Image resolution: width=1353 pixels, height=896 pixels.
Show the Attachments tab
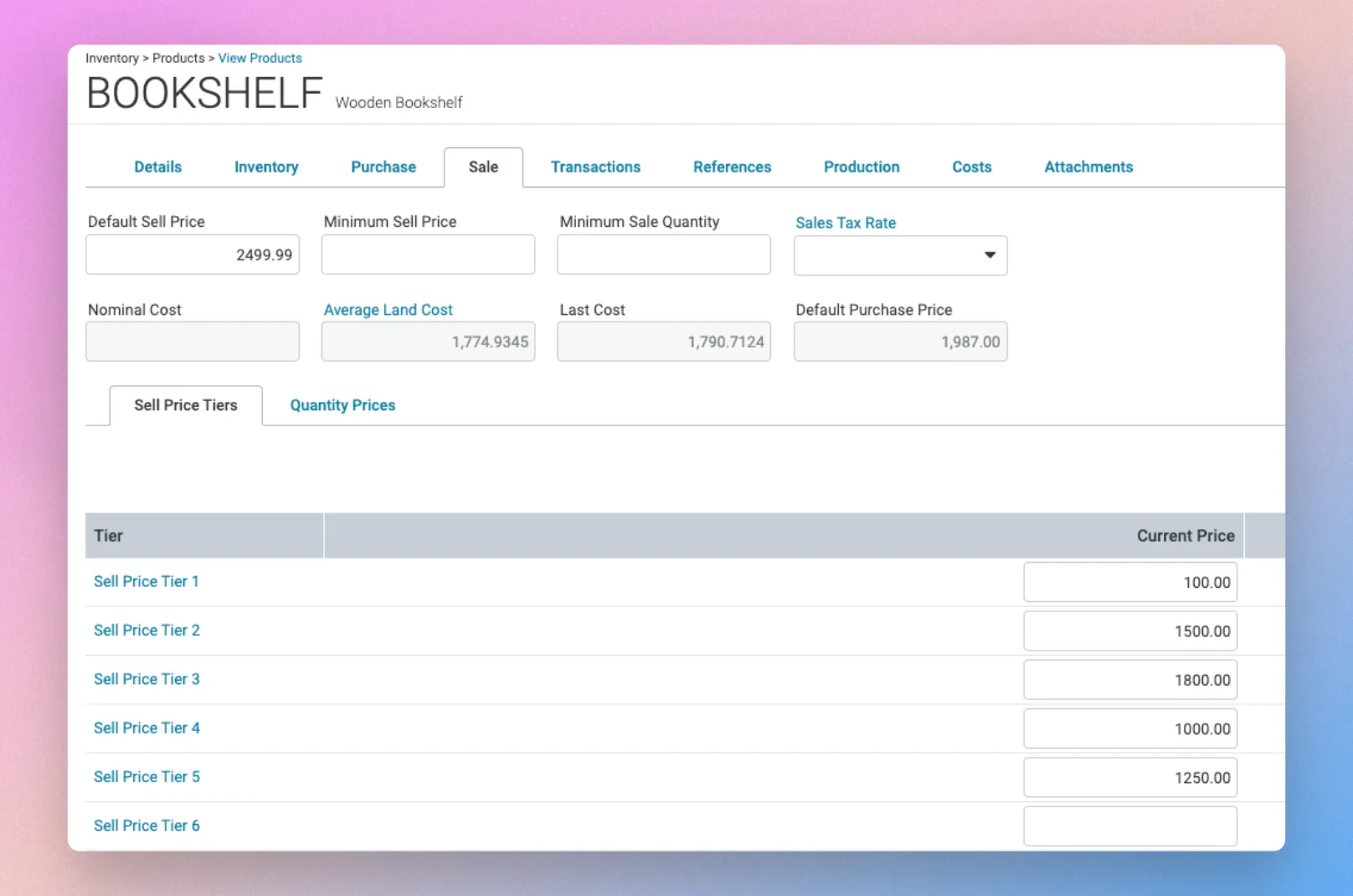click(1088, 167)
